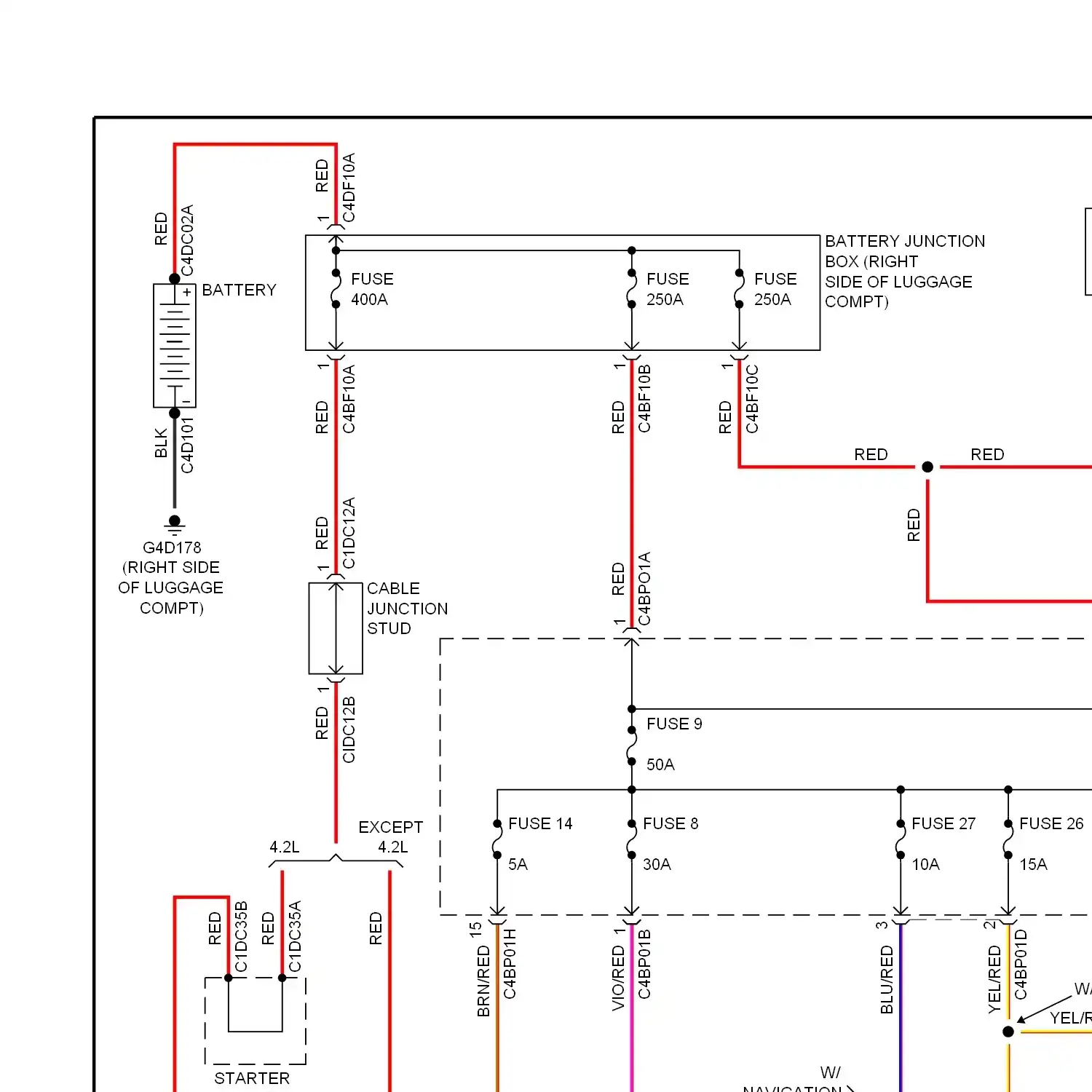
Task: Click the yellow wire splice dot
Action: 1008,1032
